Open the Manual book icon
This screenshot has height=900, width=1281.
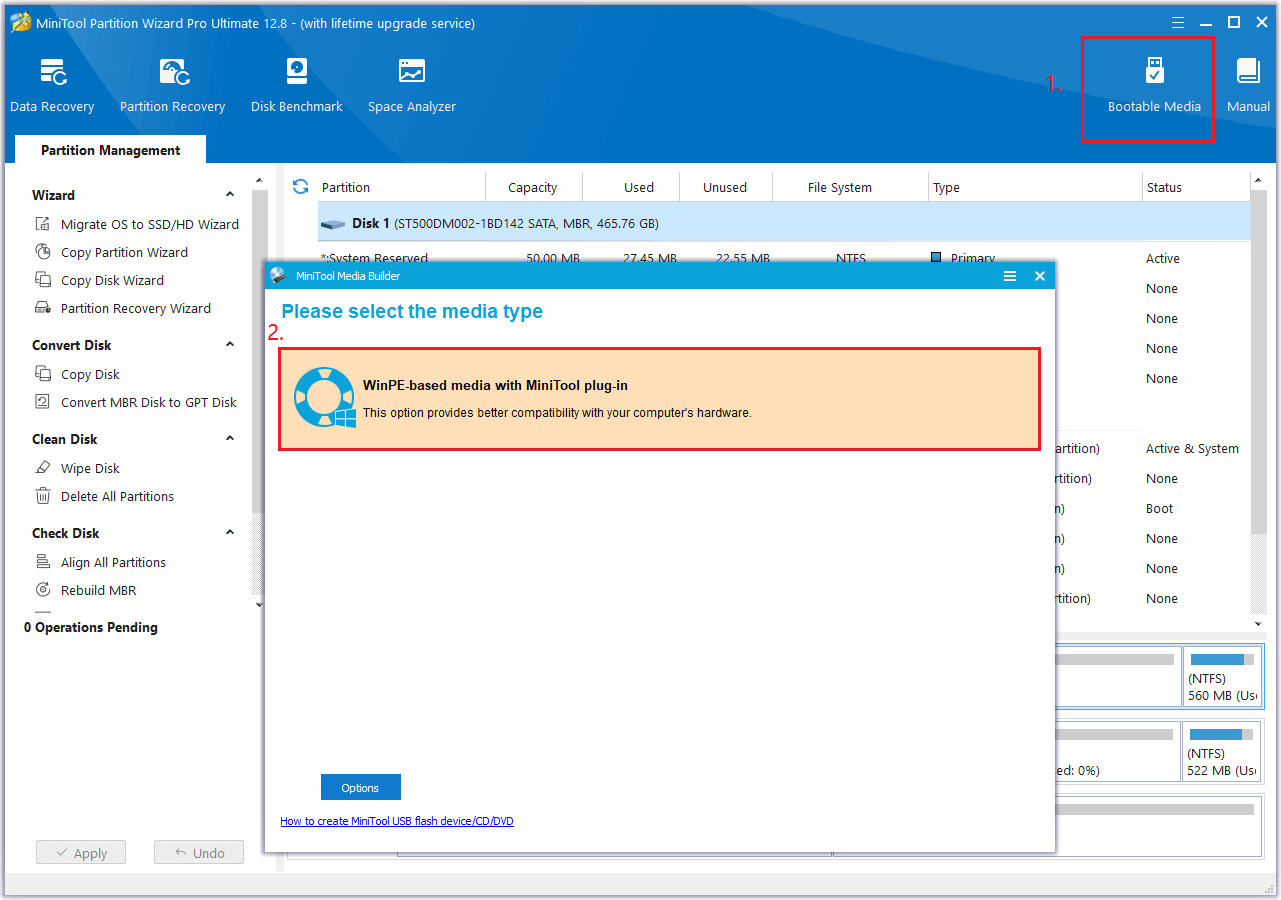pos(1248,71)
